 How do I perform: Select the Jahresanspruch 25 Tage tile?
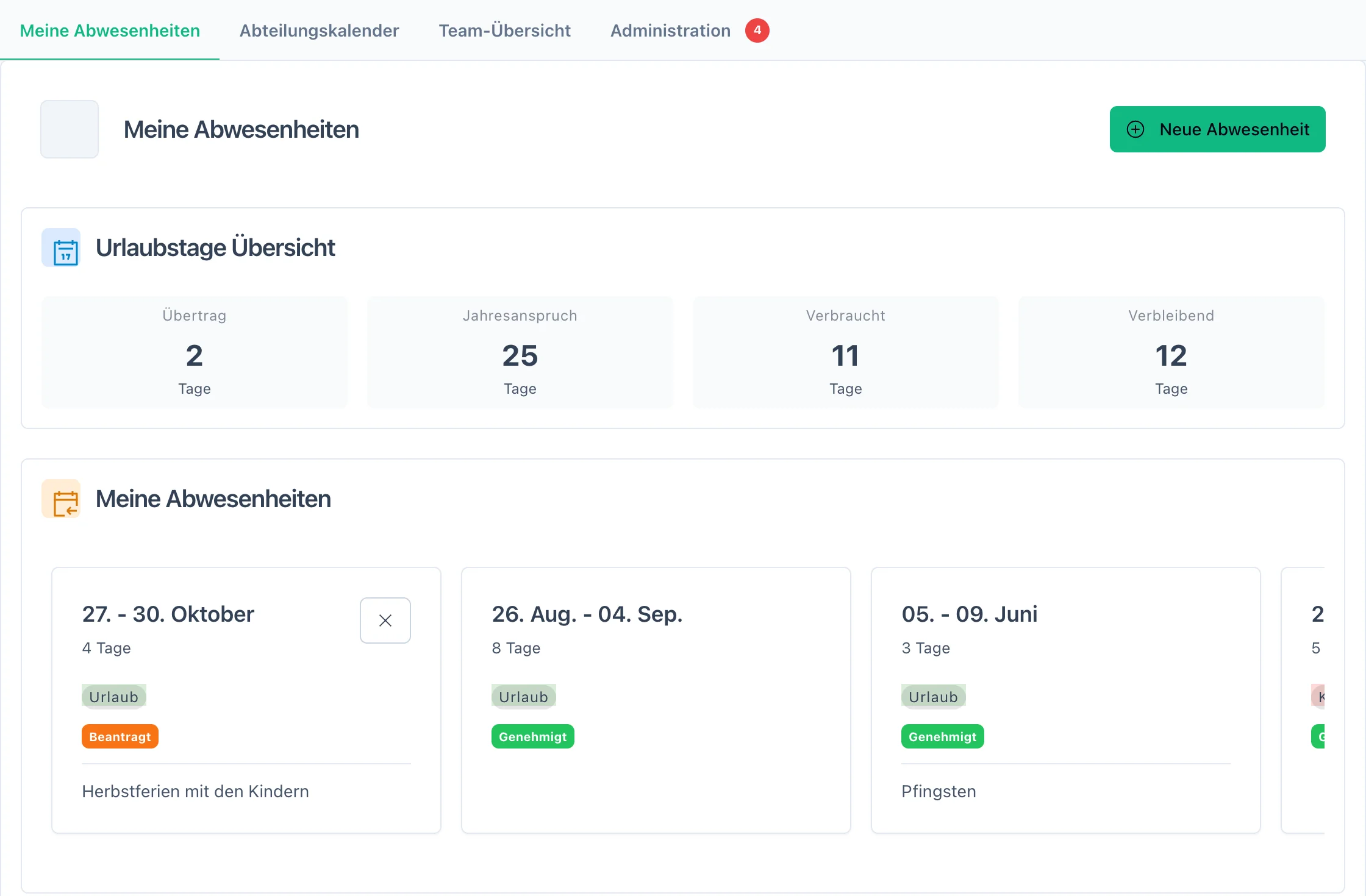point(520,352)
